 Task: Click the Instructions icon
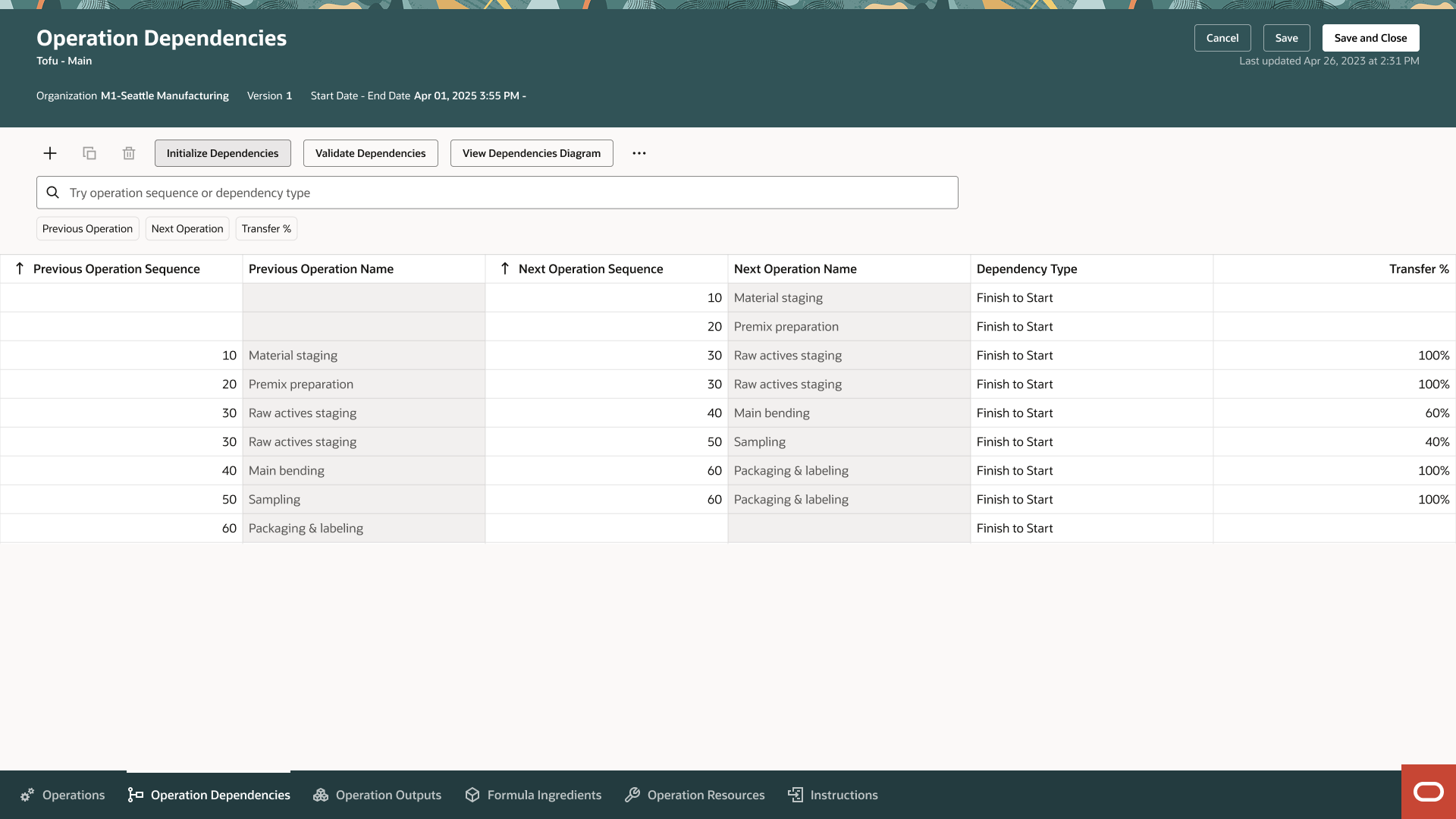pos(795,795)
